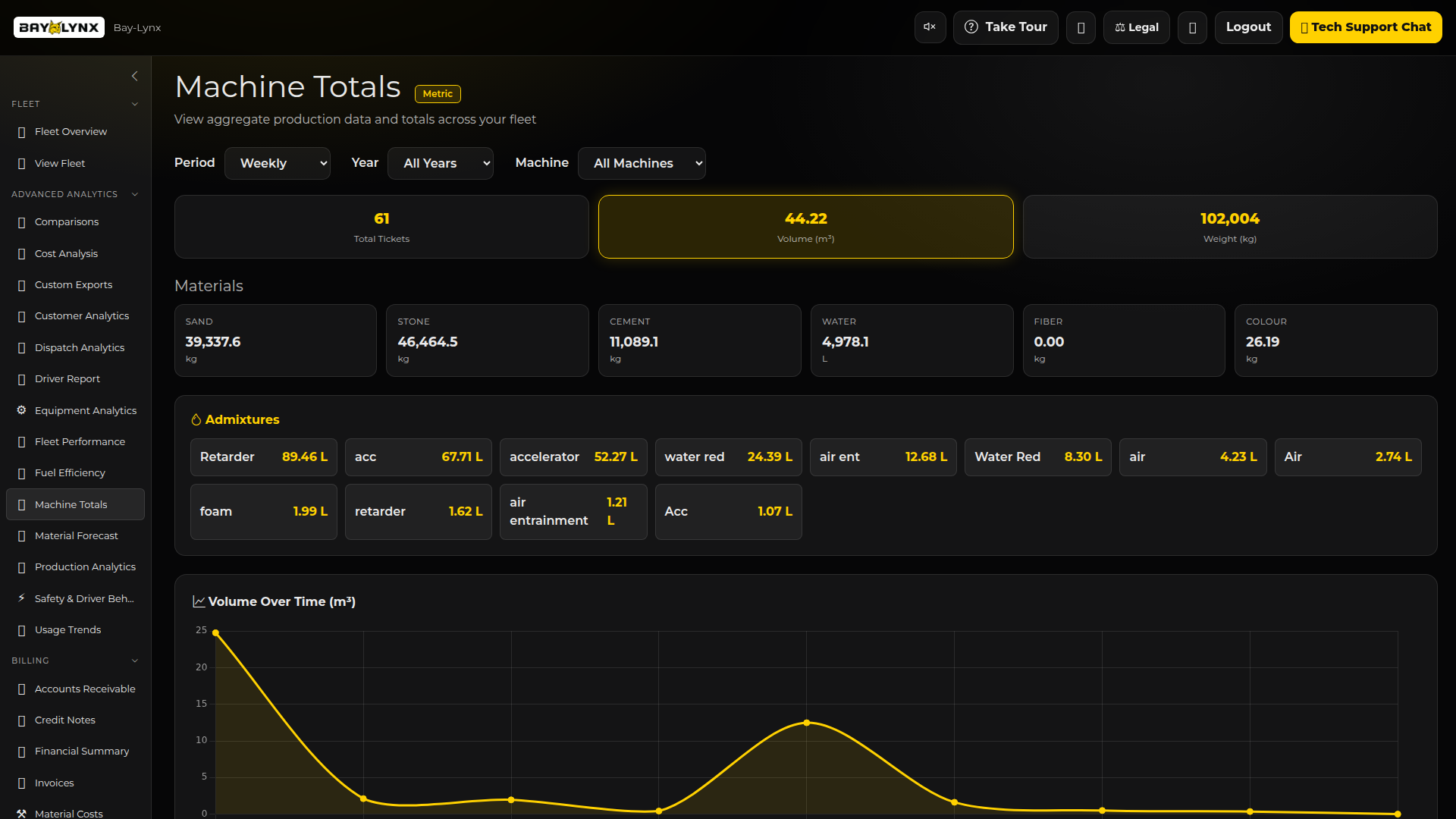This screenshot has width=1456, height=819.
Task: Click the Tech Support Chat button
Action: tap(1366, 27)
